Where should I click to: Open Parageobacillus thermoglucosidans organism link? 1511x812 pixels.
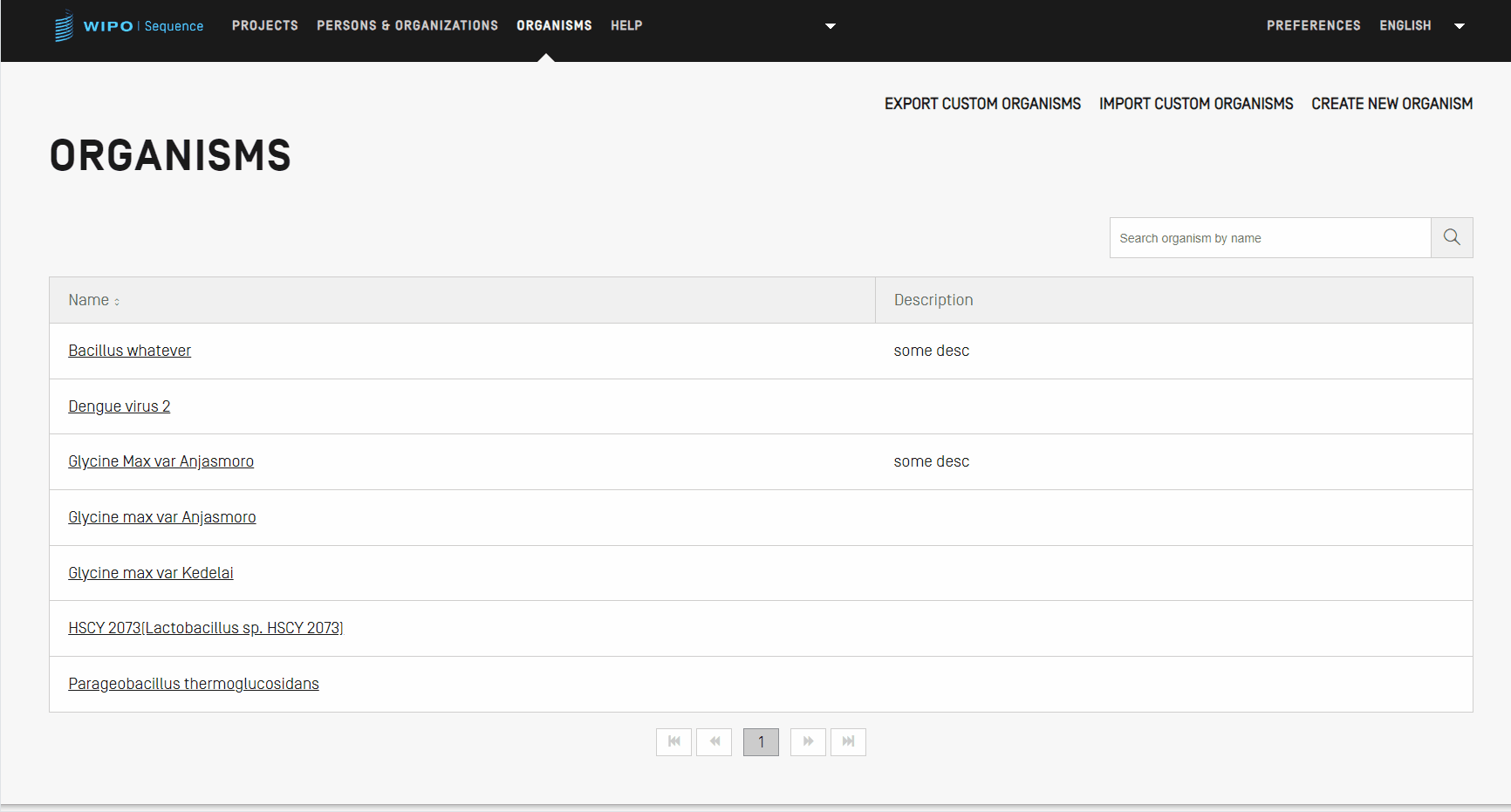click(194, 684)
